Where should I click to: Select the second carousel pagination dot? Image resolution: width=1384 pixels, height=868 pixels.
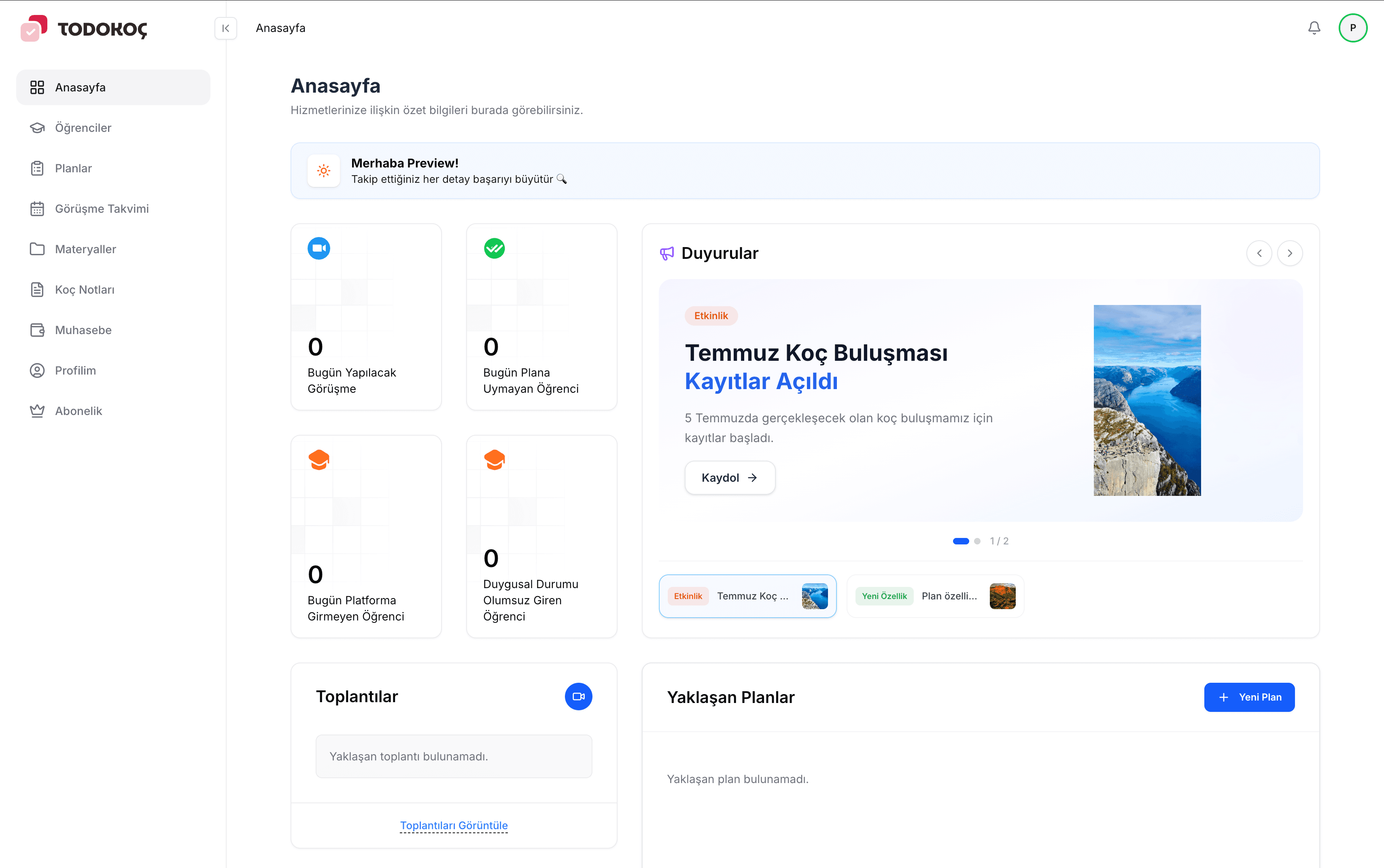pos(977,541)
